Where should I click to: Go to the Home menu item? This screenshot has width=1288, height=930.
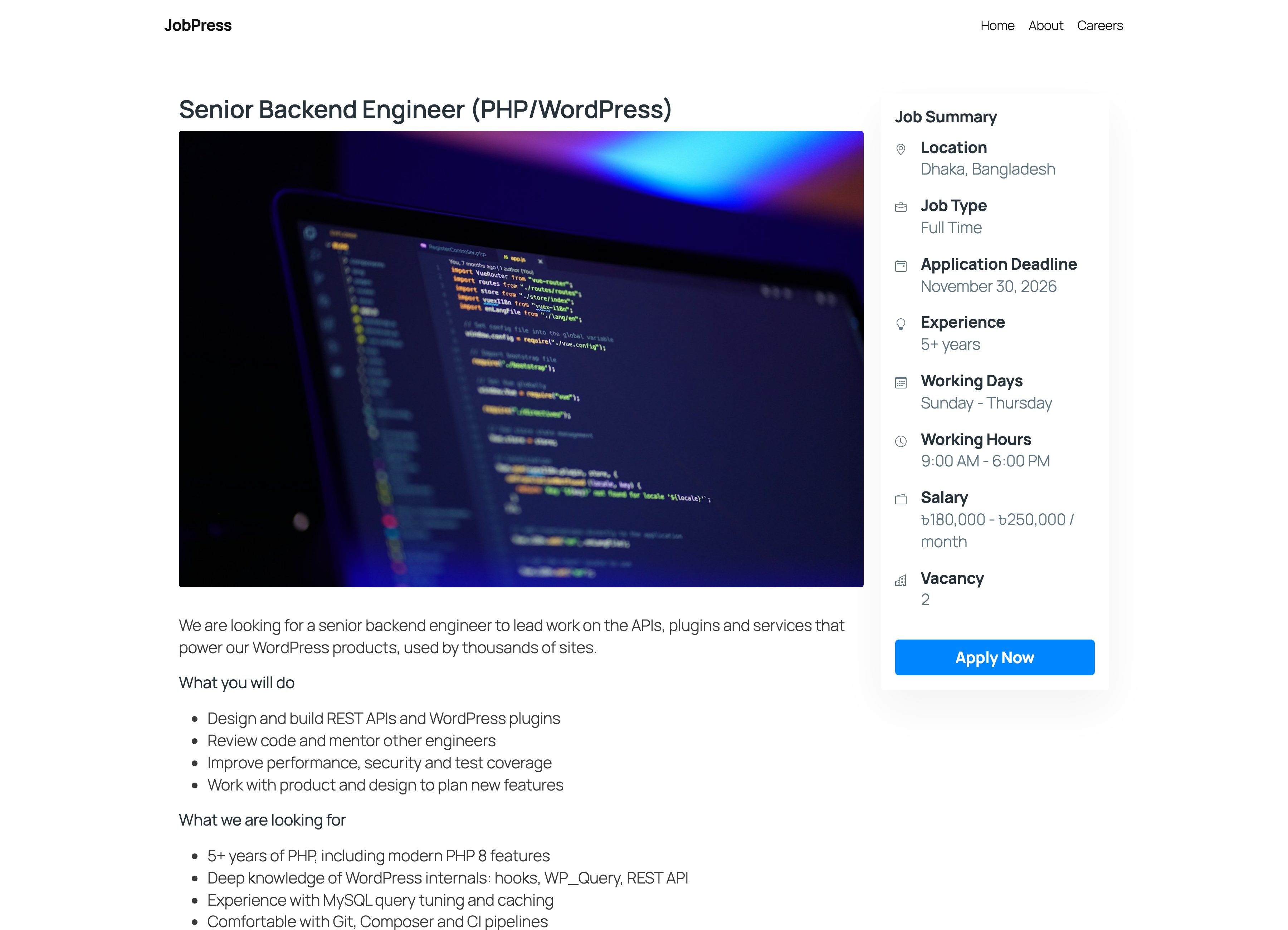click(x=997, y=25)
